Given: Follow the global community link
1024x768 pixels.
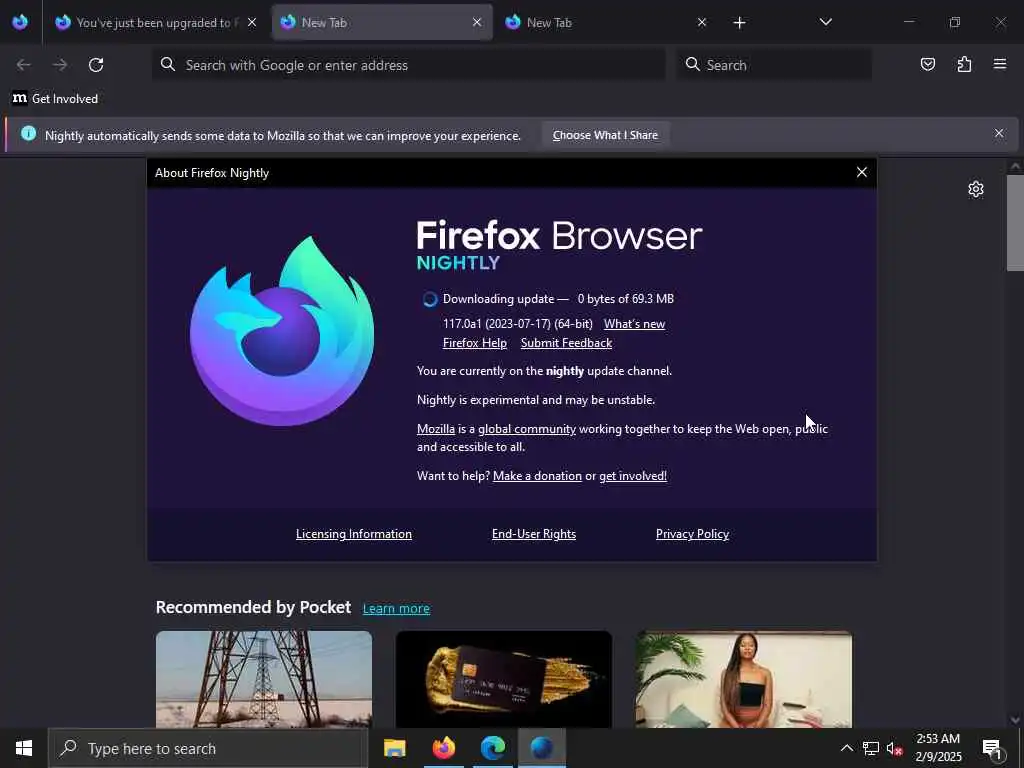Looking at the screenshot, I should (526, 429).
